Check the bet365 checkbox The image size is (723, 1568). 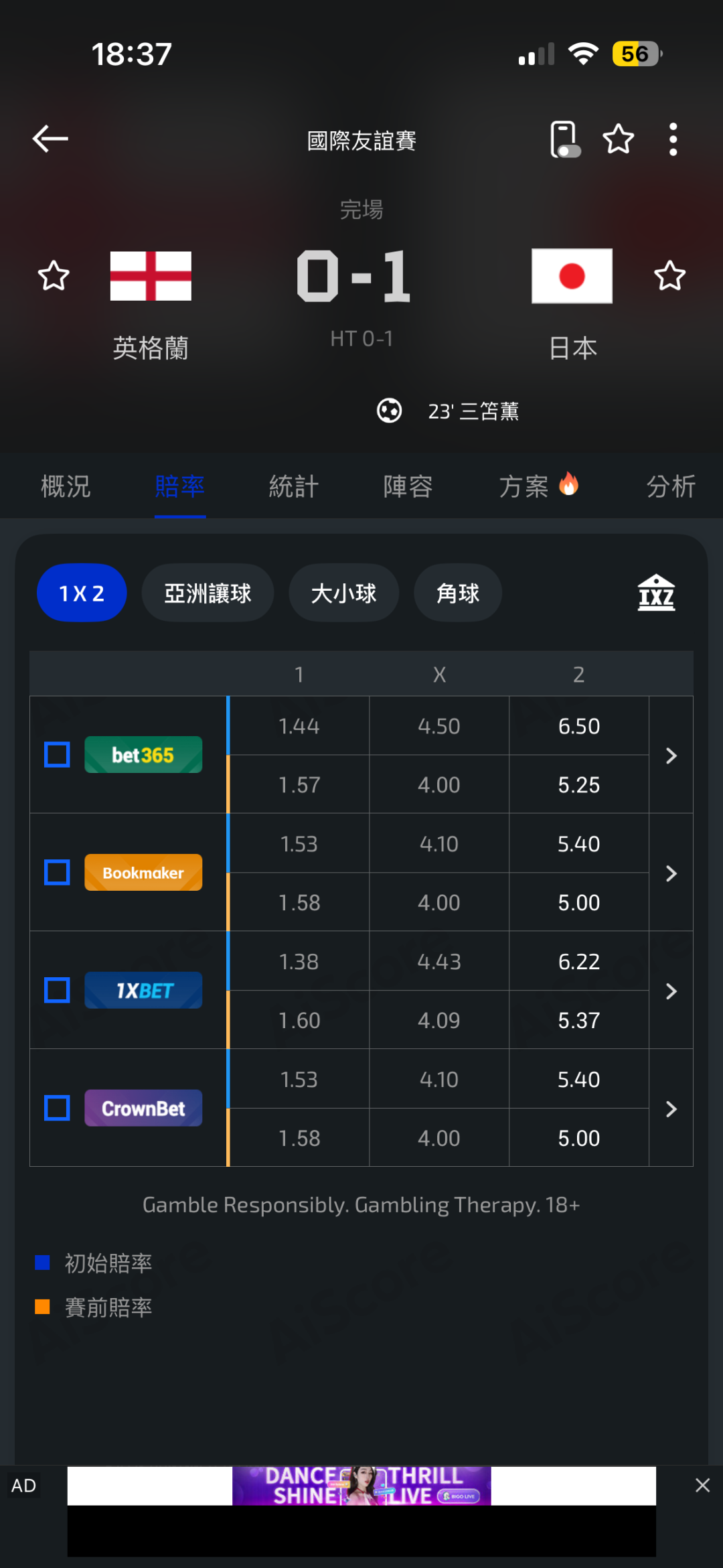click(x=57, y=755)
